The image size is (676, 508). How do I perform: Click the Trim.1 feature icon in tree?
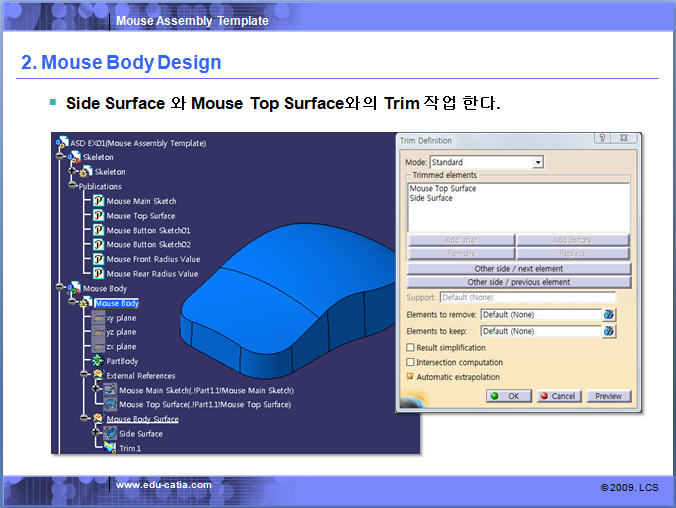click(110, 447)
